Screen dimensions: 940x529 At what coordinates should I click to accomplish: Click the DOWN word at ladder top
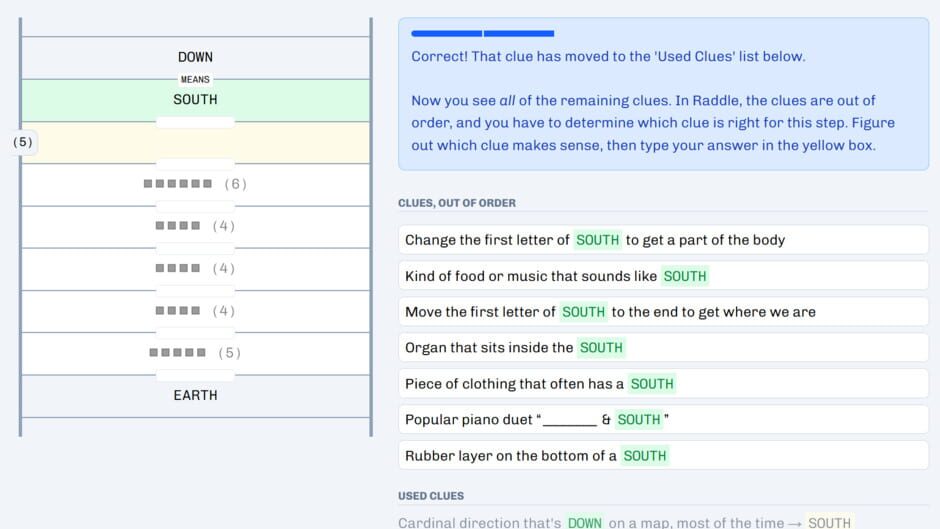tap(195, 57)
